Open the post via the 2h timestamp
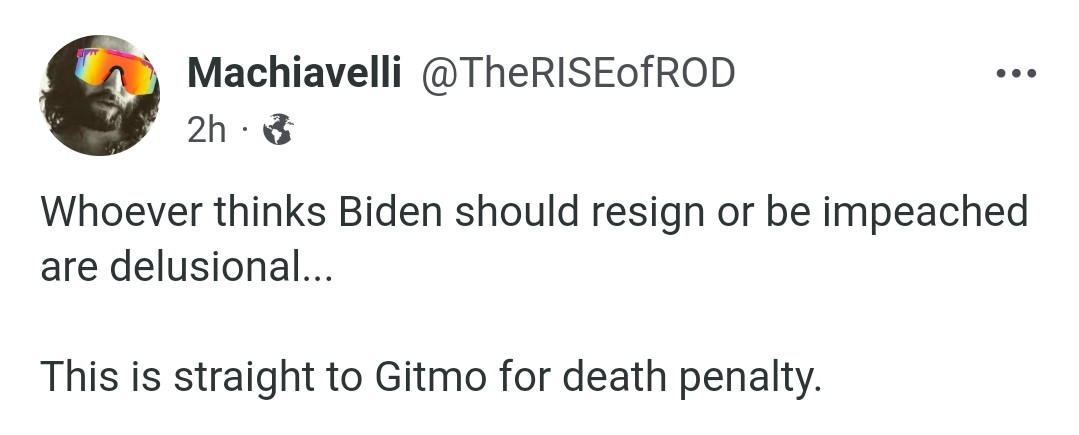Image resolution: width=1079 pixels, height=435 pixels. pos(206,129)
